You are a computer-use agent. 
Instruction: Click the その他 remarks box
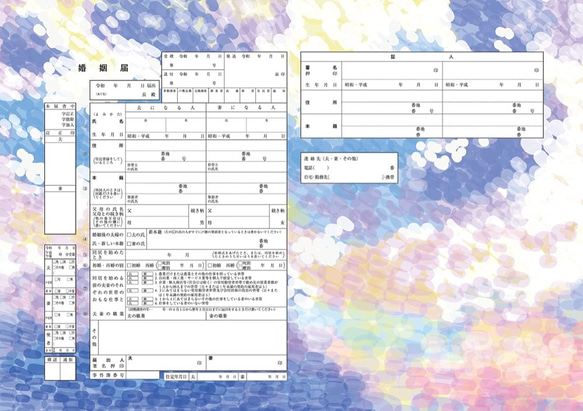(193, 338)
